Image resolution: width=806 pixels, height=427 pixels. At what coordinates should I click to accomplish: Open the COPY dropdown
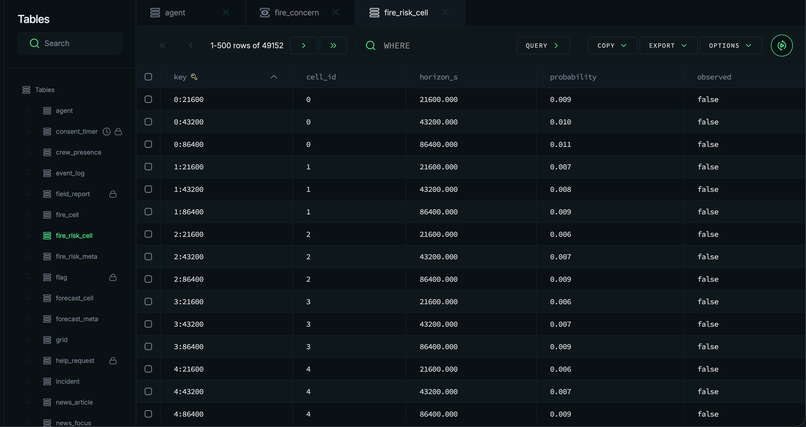[x=612, y=46]
